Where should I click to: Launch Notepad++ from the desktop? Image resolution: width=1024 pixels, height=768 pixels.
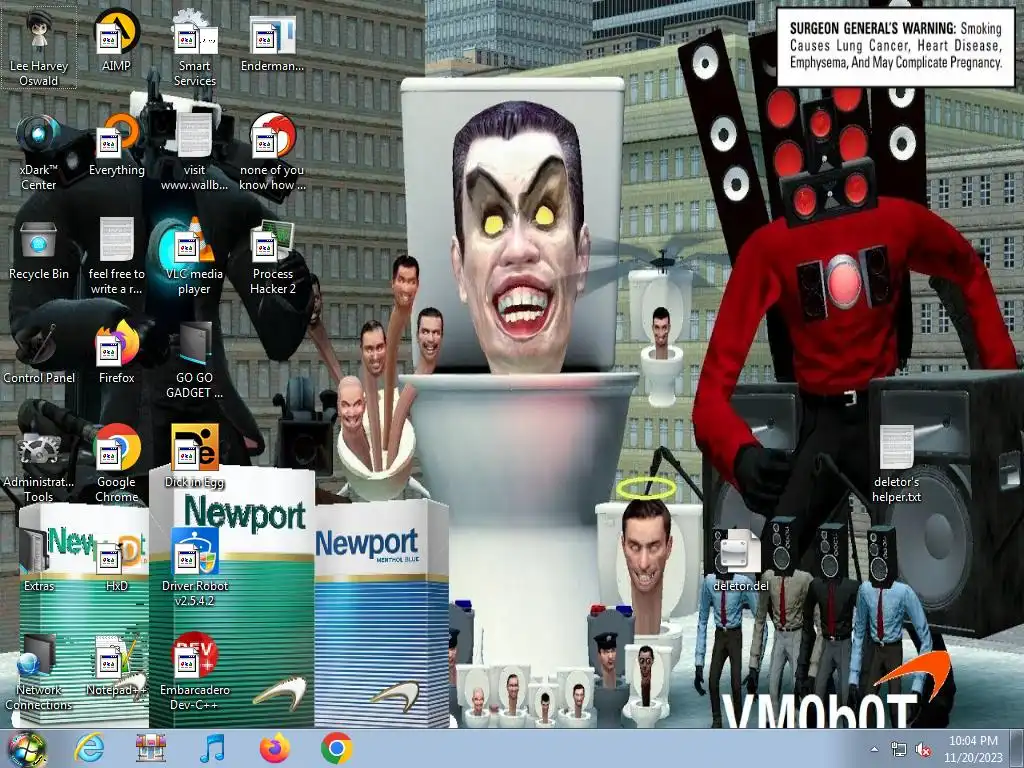click(116, 665)
